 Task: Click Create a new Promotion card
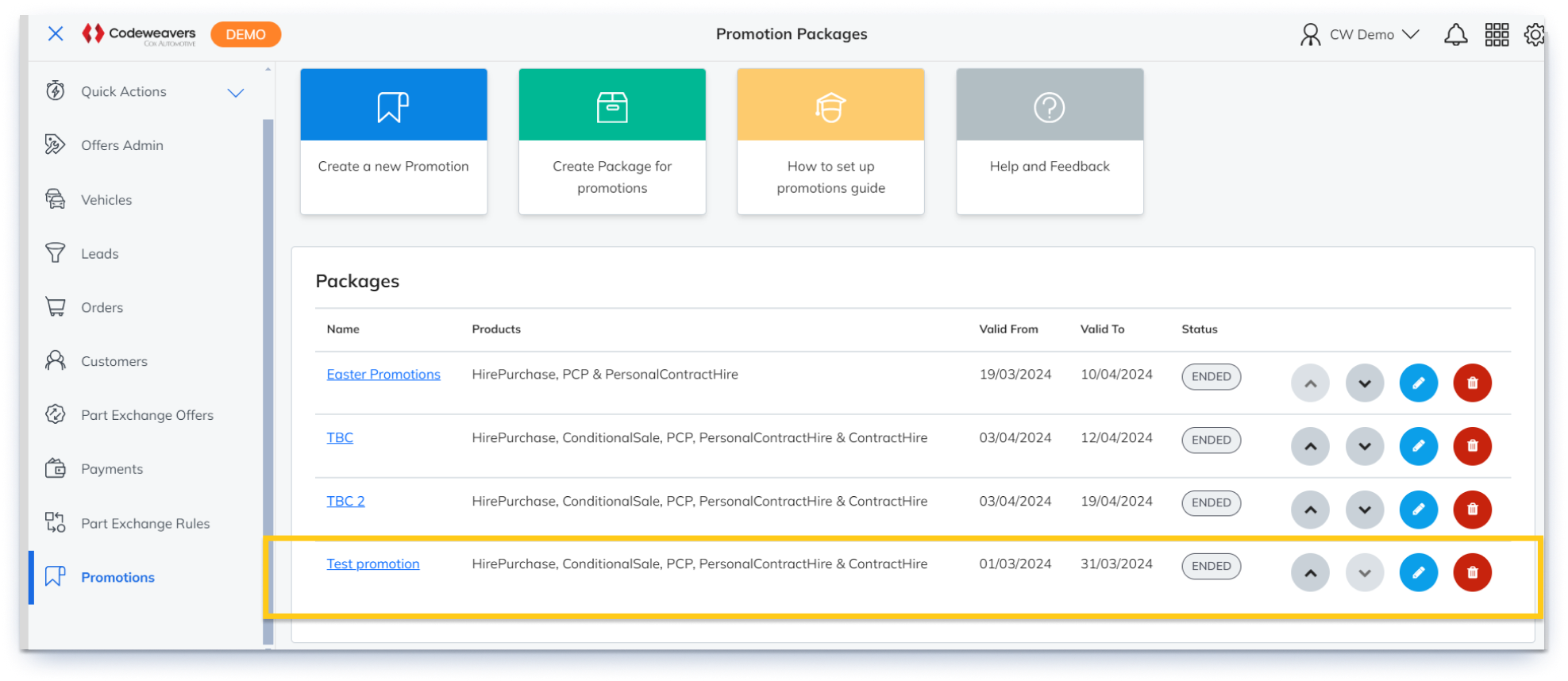pos(394,141)
